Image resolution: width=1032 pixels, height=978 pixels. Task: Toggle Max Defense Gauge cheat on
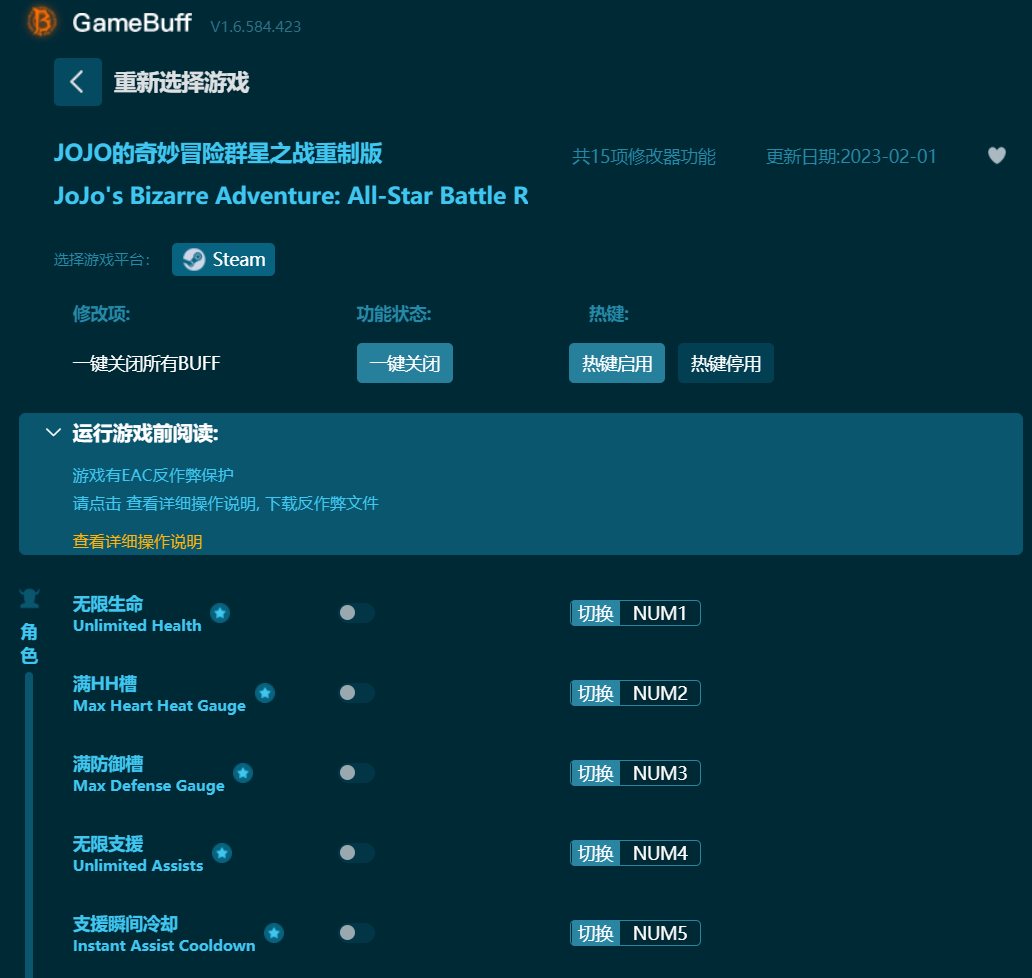pyautogui.click(x=356, y=773)
